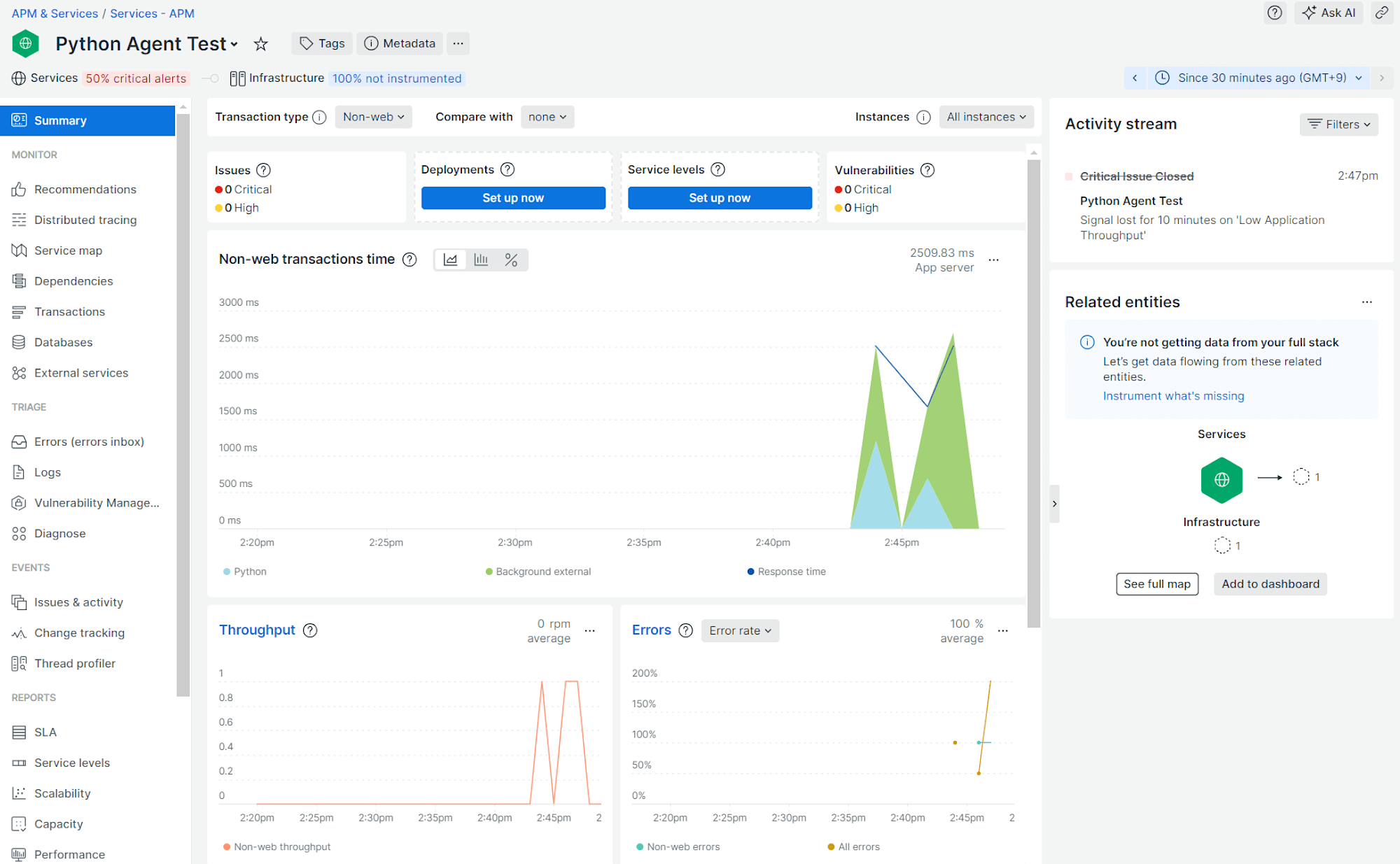Expand Compare with none dropdown
1400x864 pixels.
(547, 117)
